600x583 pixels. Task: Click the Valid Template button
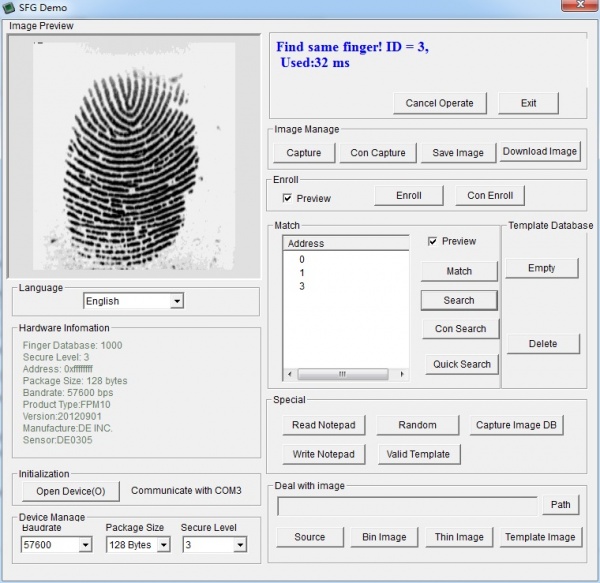click(419, 454)
